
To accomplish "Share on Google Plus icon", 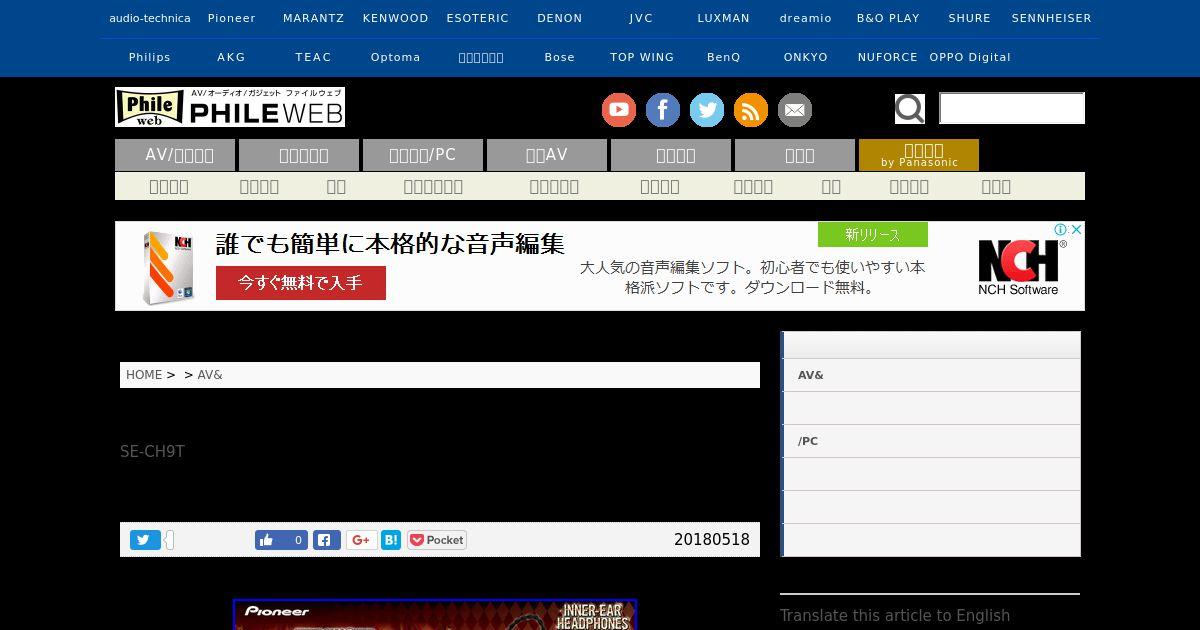I will [x=361, y=540].
